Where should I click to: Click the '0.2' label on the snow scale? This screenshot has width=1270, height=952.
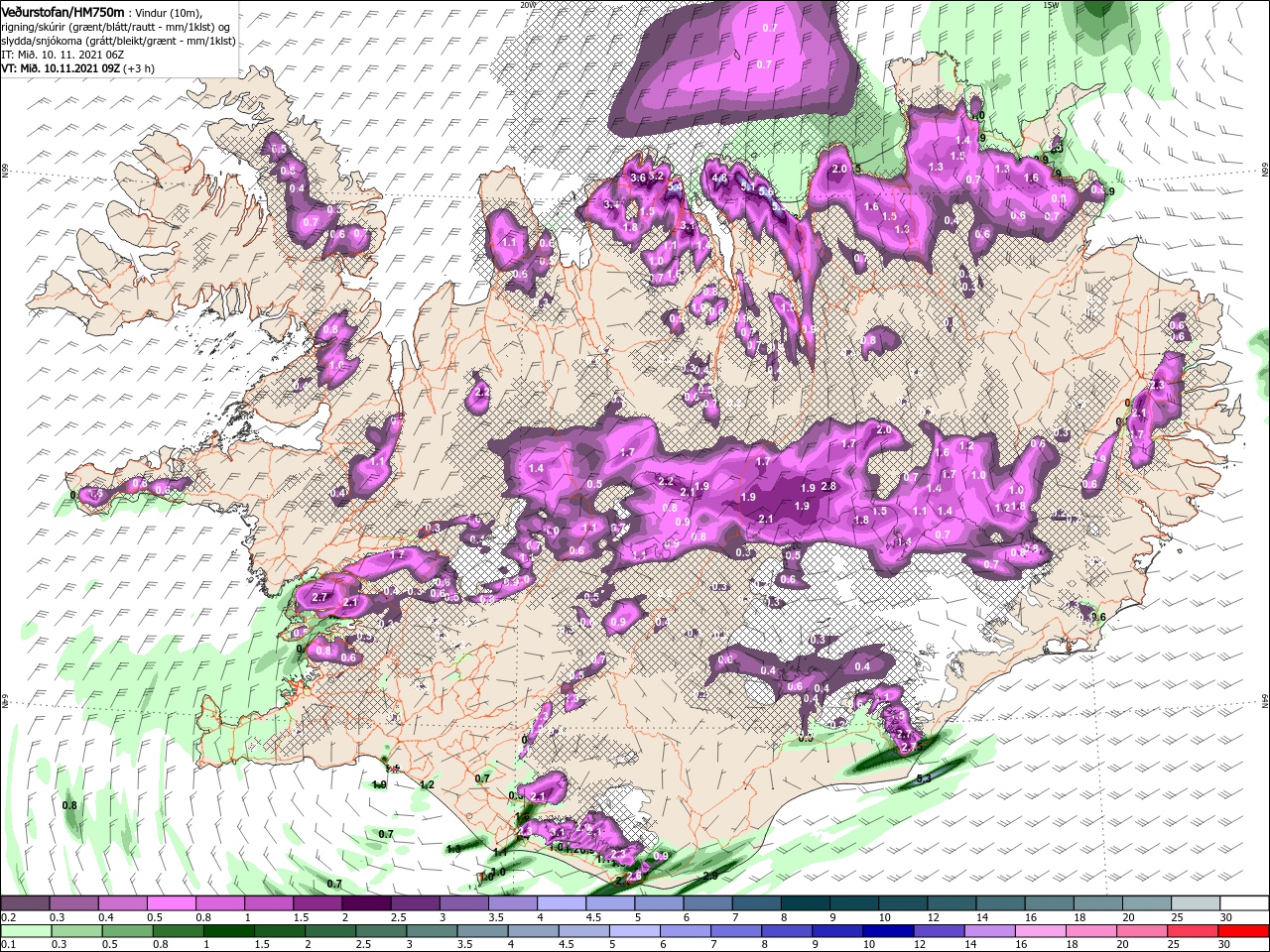8,917
